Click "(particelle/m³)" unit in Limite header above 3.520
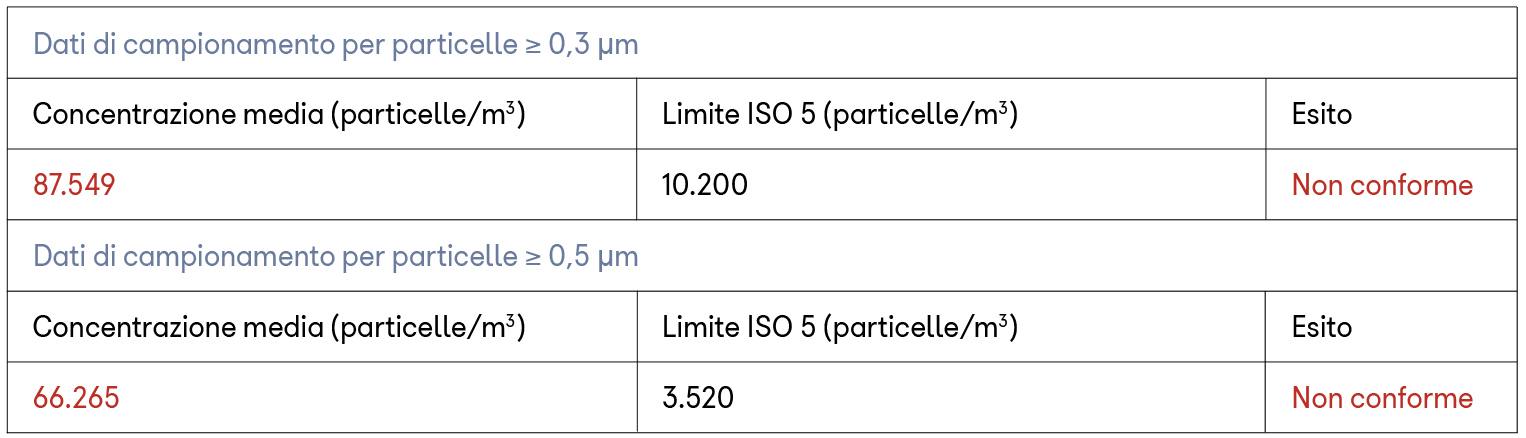1526x438 pixels. coord(920,328)
